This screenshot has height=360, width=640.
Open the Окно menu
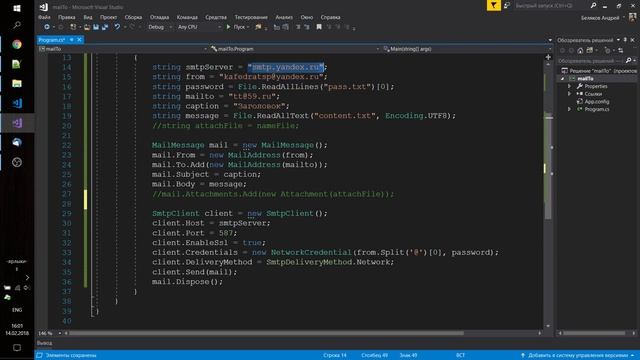pyautogui.click(x=307, y=17)
